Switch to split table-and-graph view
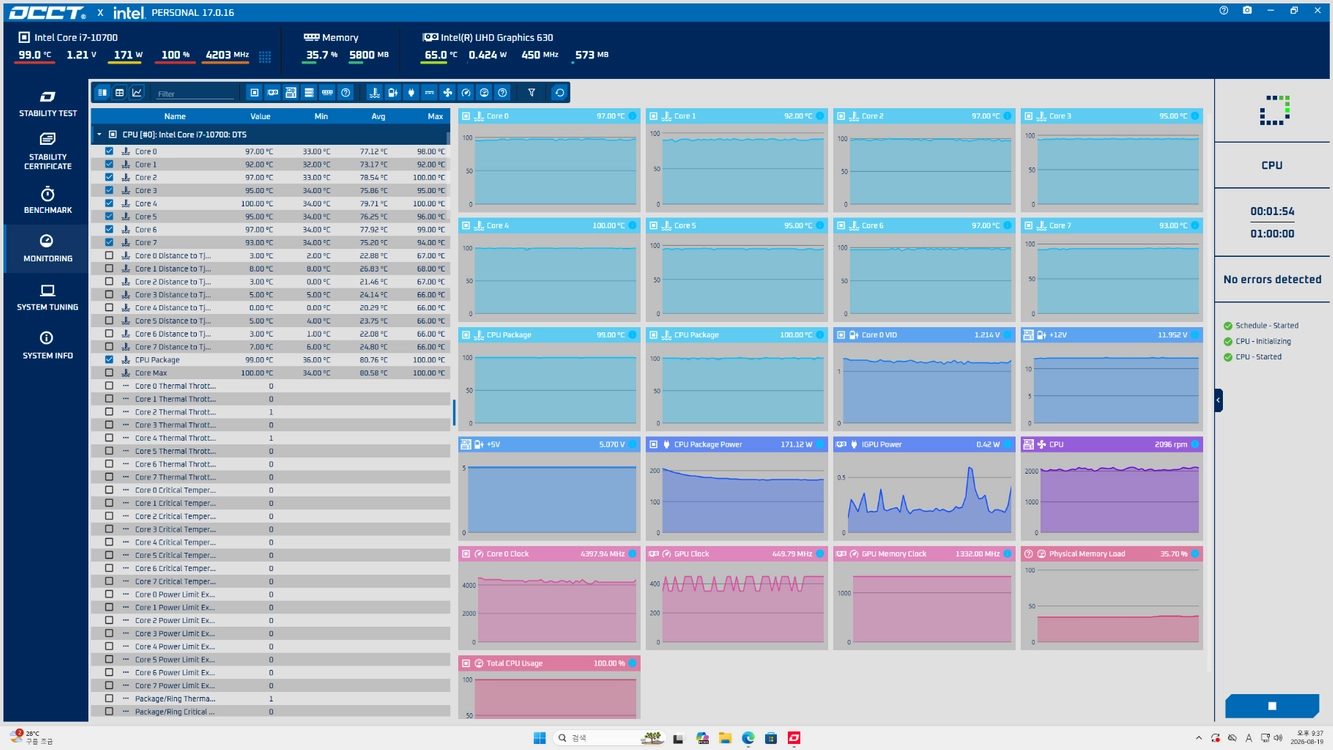This screenshot has width=1333, height=750. click(102, 93)
